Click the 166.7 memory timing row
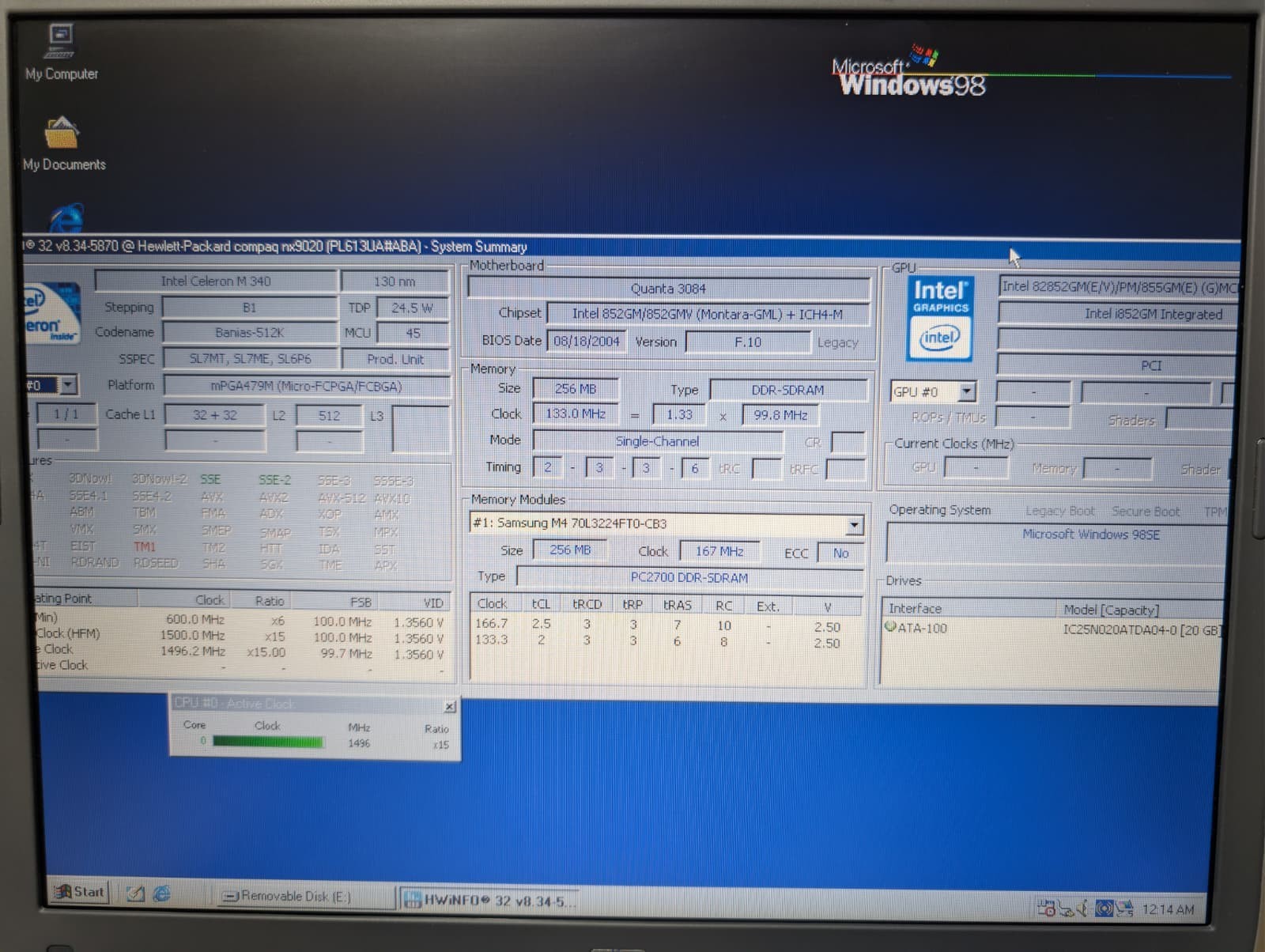This screenshot has height=952, width=1265. (x=659, y=625)
